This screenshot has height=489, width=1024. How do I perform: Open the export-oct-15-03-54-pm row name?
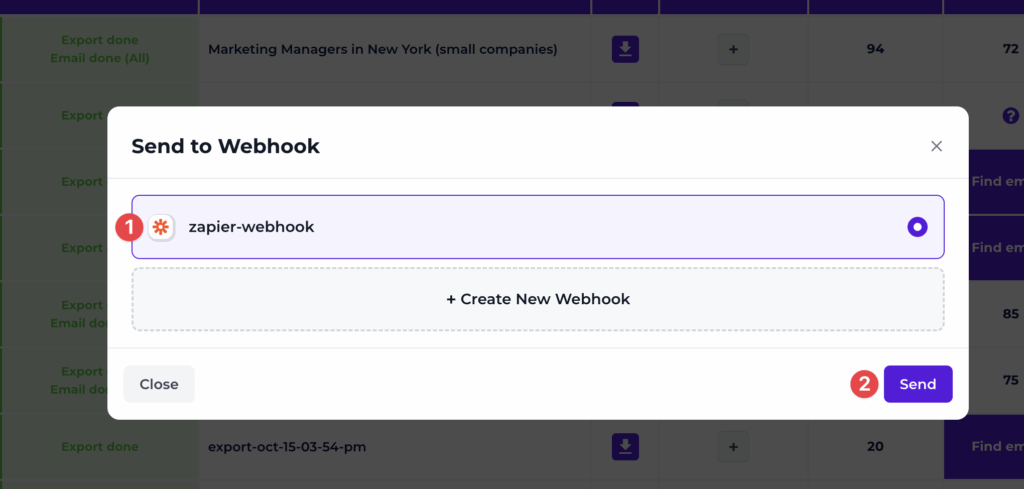[287, 447]
